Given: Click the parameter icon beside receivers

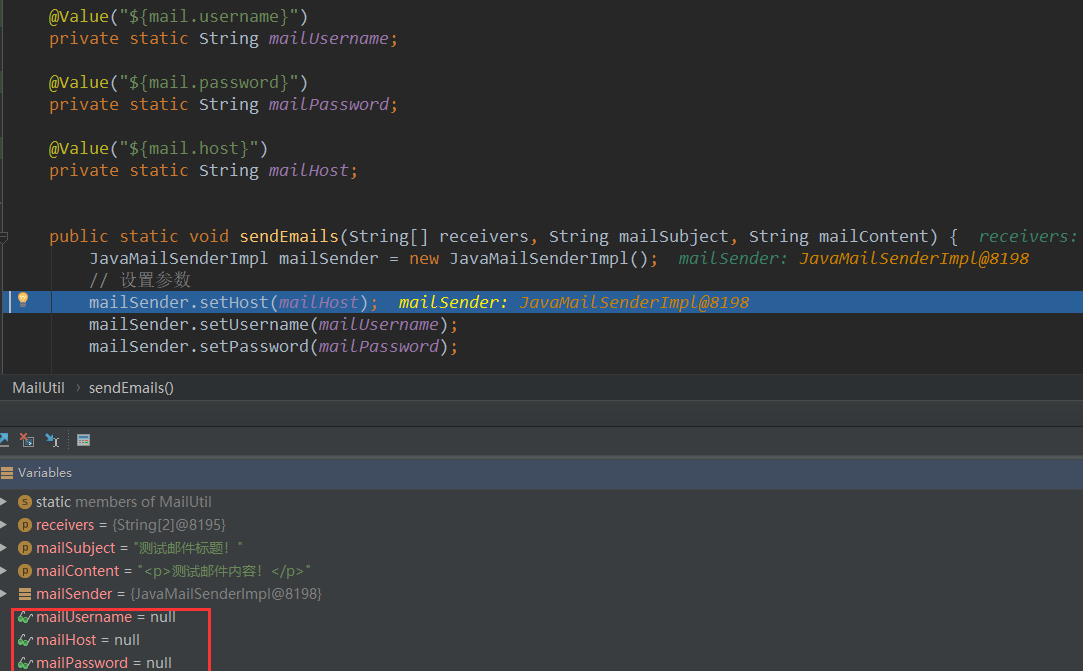Looking at the screenshot, I should click(25, 525).
